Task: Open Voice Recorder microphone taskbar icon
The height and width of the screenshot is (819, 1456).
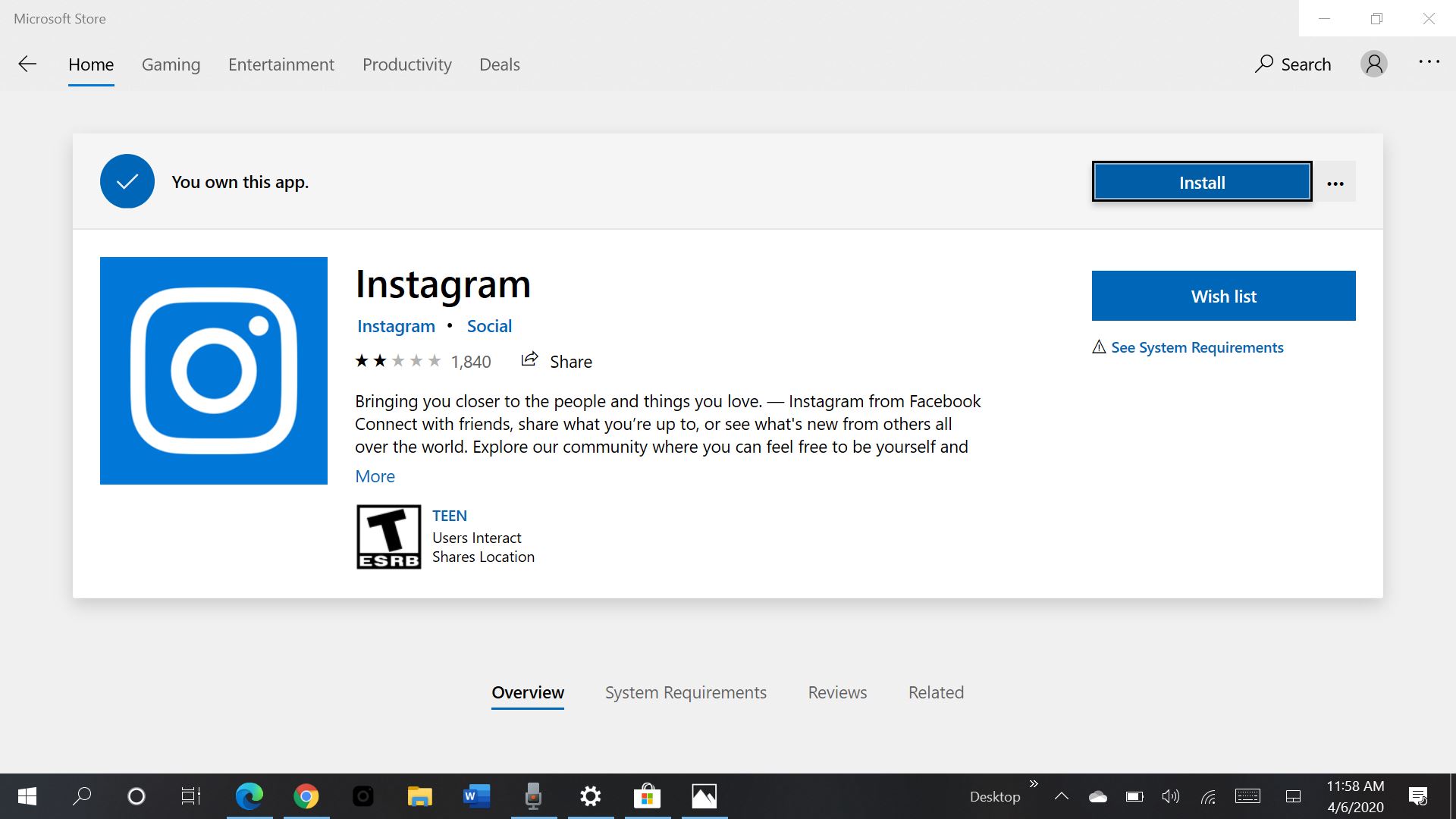Action: 534,796
